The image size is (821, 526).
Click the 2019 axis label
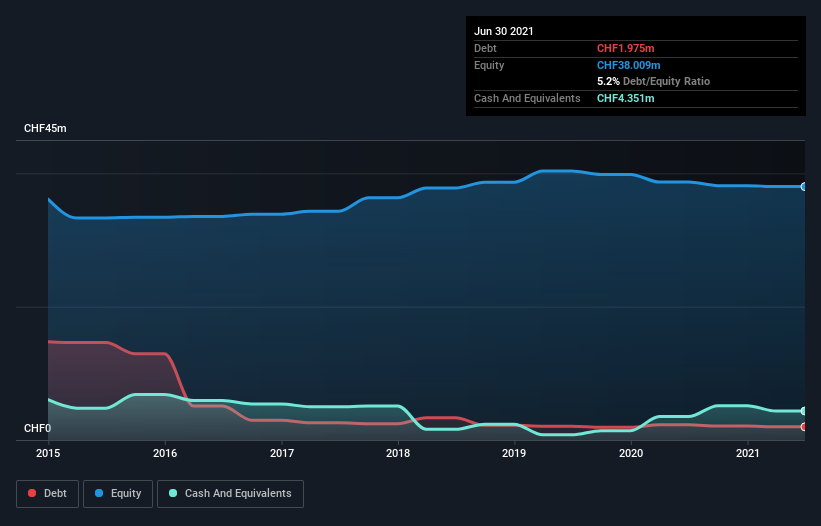pyautogui.click(x=514, y=453)
